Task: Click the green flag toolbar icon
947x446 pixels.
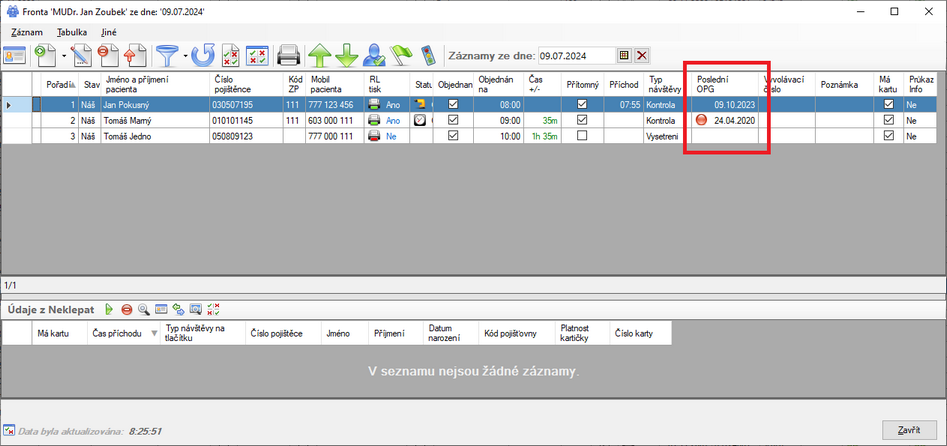Action: click(400, 56)
